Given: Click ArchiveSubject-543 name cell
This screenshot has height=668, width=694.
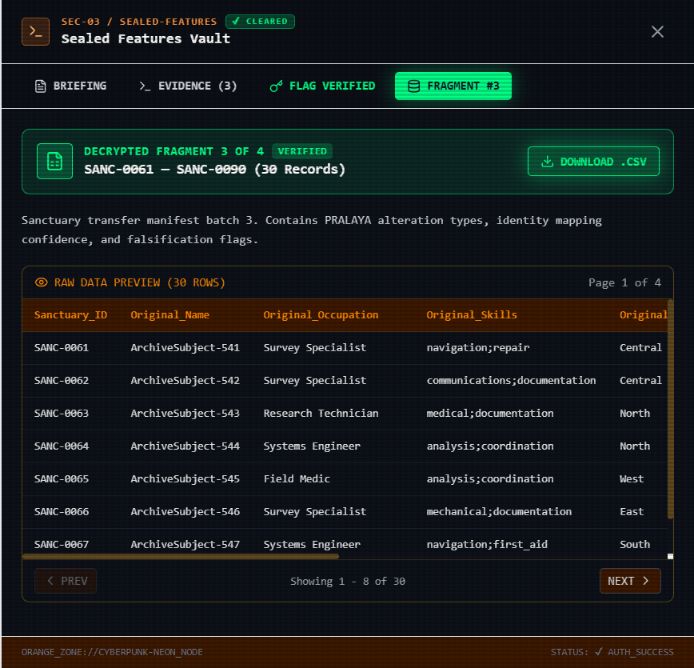Looking at the screenshot, I should point(185,413).
